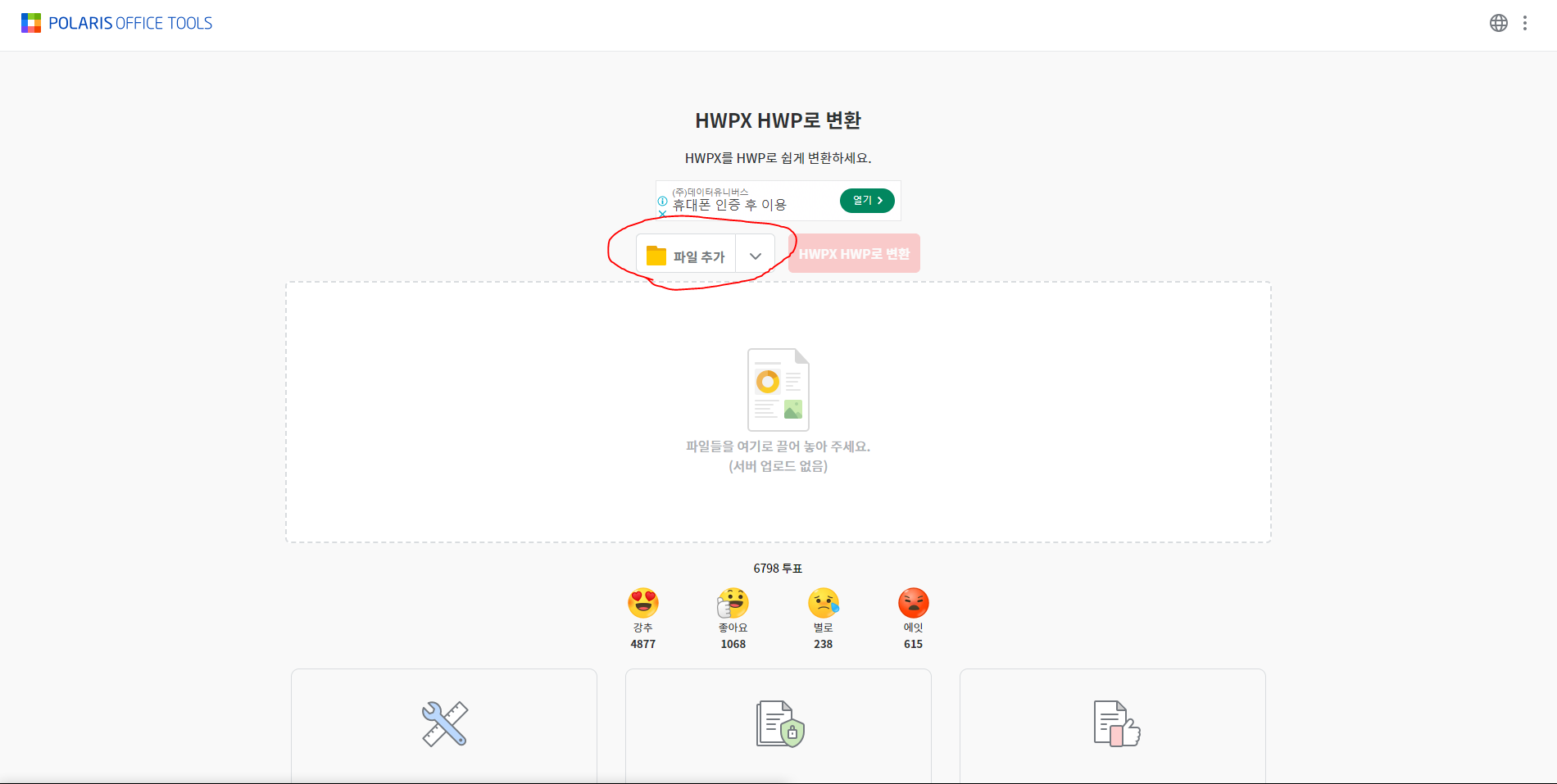Click the Polaris Office Tools logo
Image resolution: width=1557 pixels, height=784 pixels.
pos(31,23)
